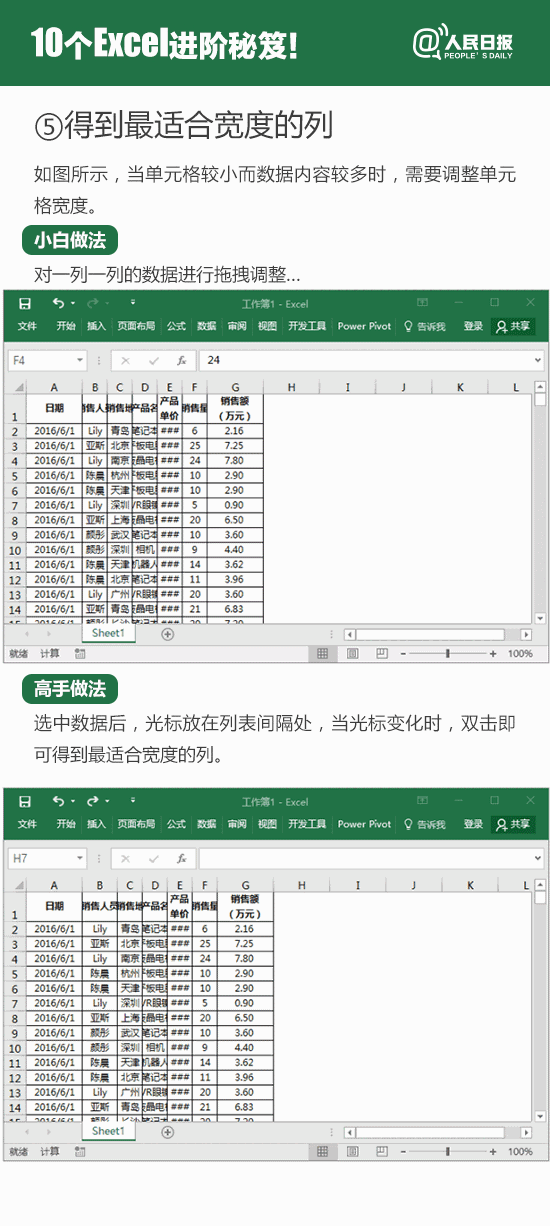Open 数据 tab in the upper Excel window
This screenshot has width=550, height=1226.
tap(206, 326)
